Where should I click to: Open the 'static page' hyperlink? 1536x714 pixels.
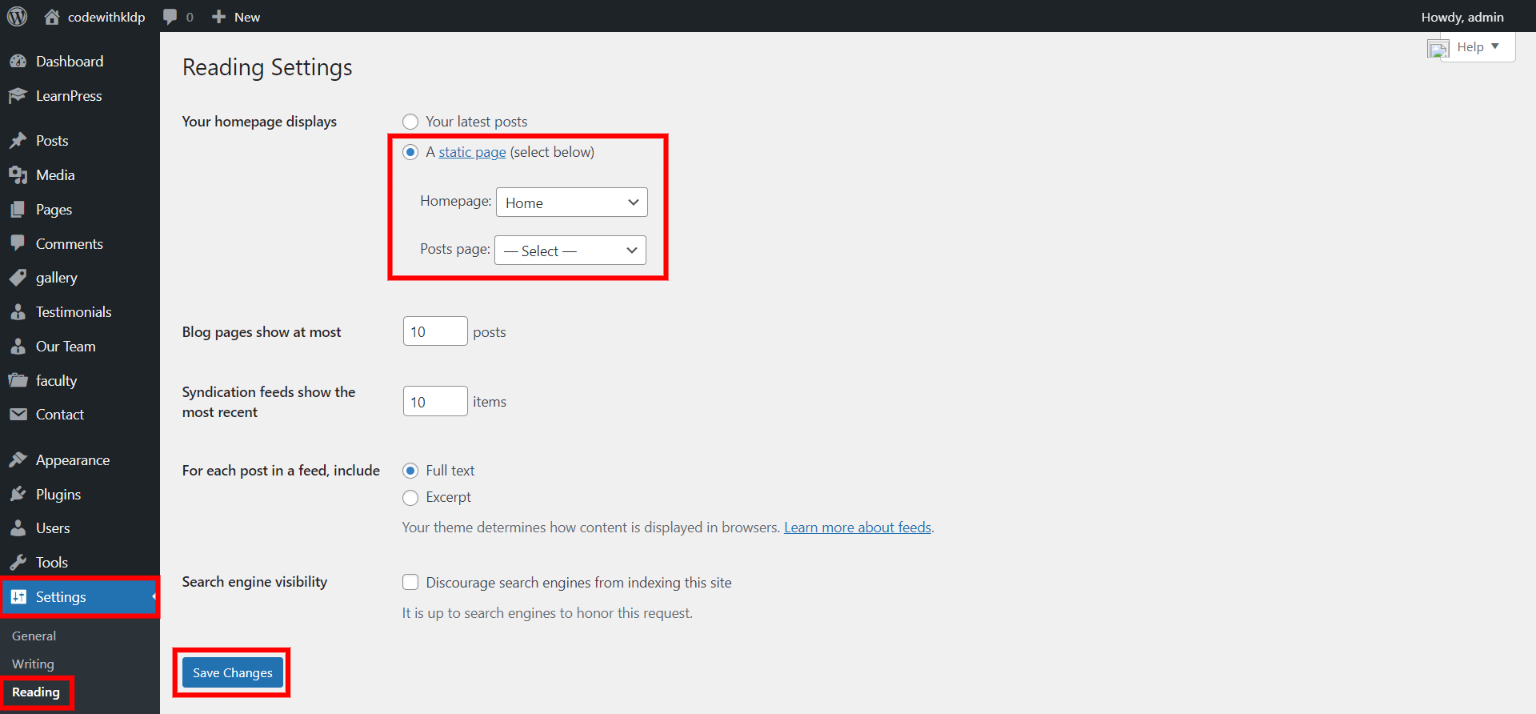(472, 153)
